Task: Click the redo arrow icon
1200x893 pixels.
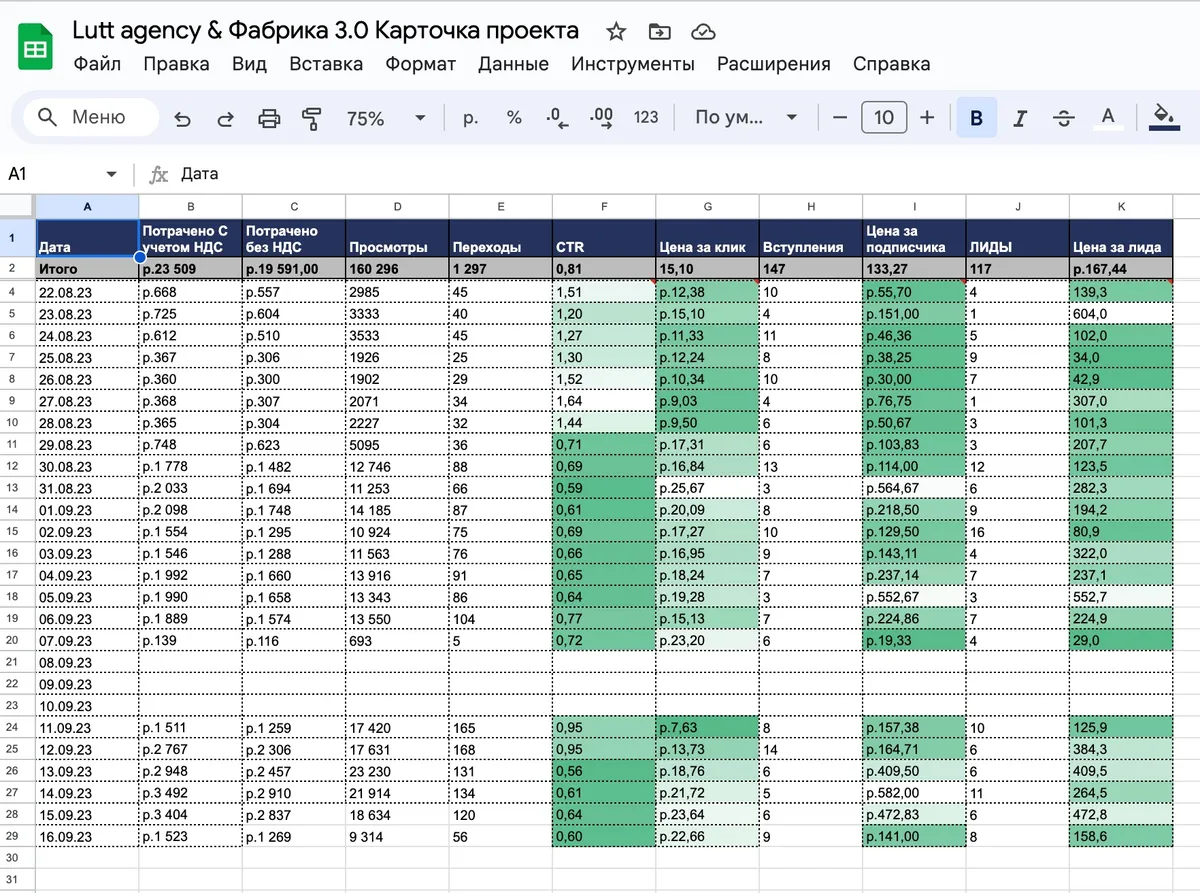Action: (226, 118)
